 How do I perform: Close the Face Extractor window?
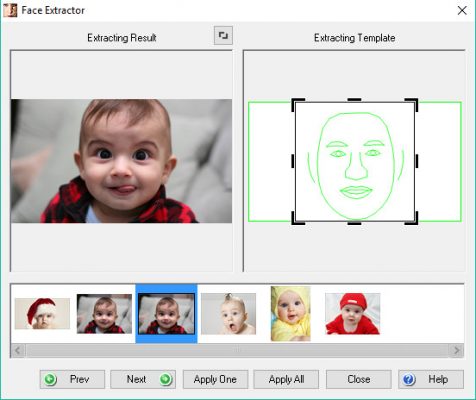[462, 10]
